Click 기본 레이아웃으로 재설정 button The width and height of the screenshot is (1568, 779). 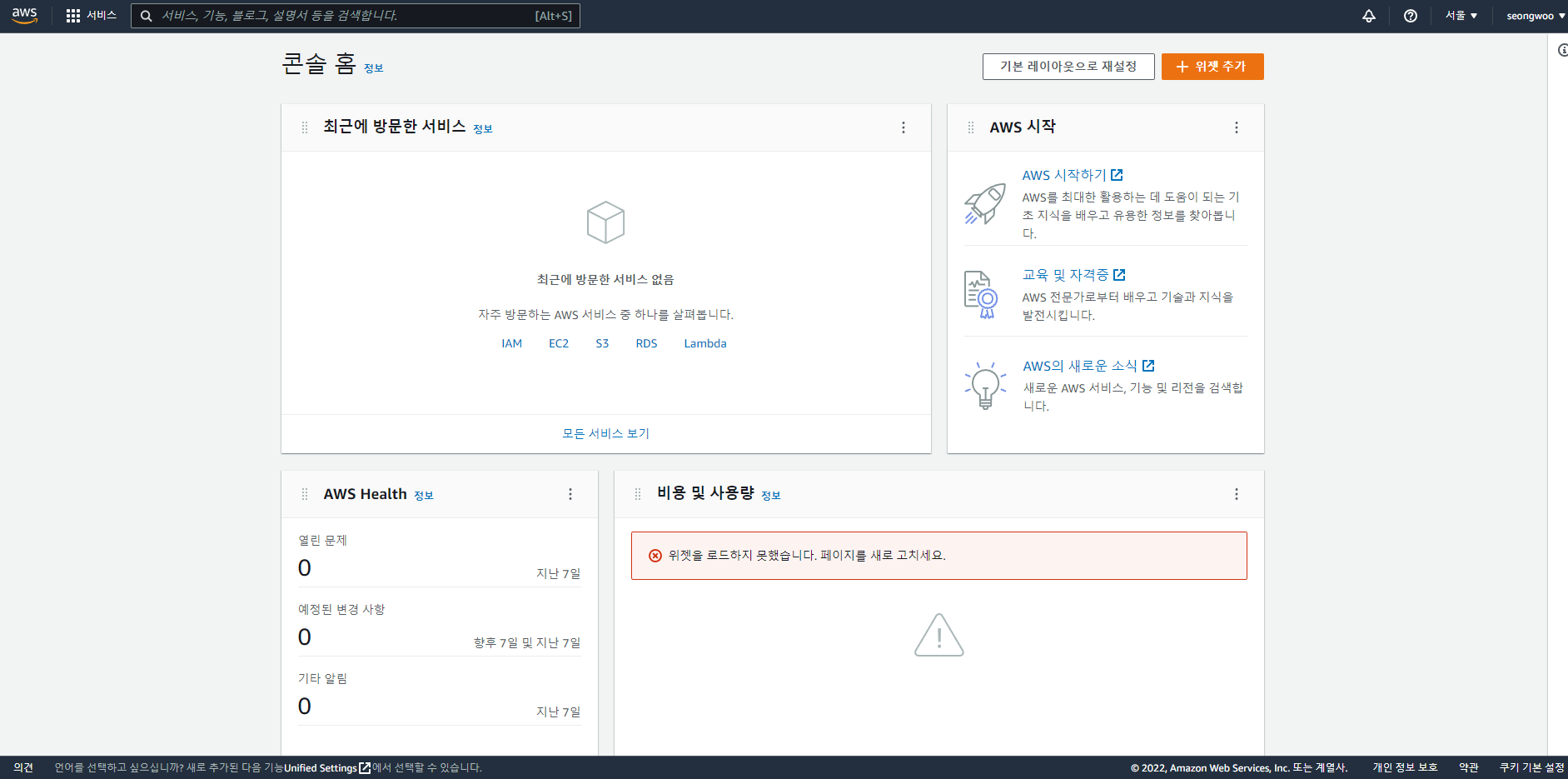(1068, 67)
